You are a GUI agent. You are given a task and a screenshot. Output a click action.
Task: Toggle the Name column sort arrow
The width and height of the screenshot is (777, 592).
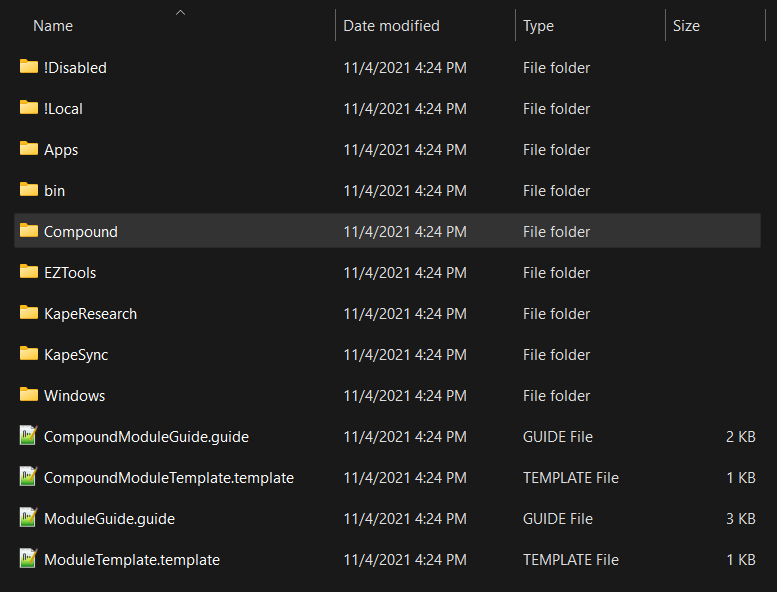pos(180,13)
